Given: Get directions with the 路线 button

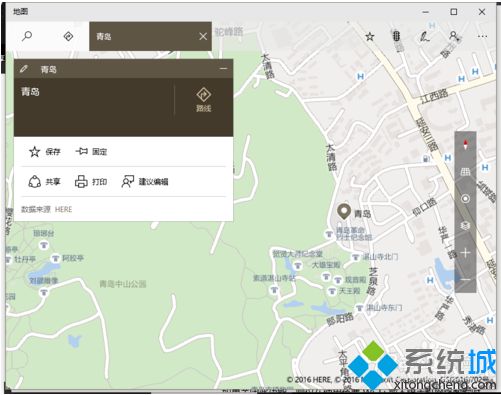Looking at the screenshot, I should (203, 99).
